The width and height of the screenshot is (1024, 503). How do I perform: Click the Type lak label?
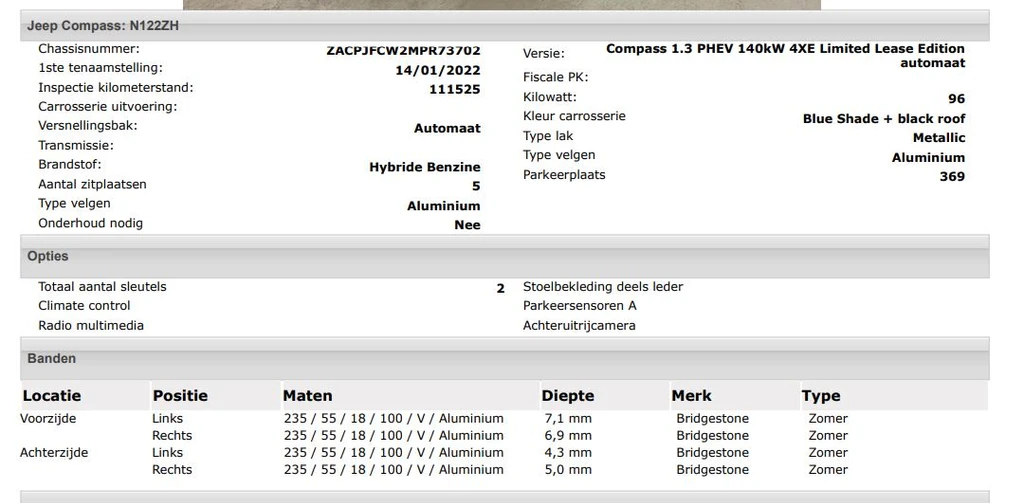(x=548, y=136)
